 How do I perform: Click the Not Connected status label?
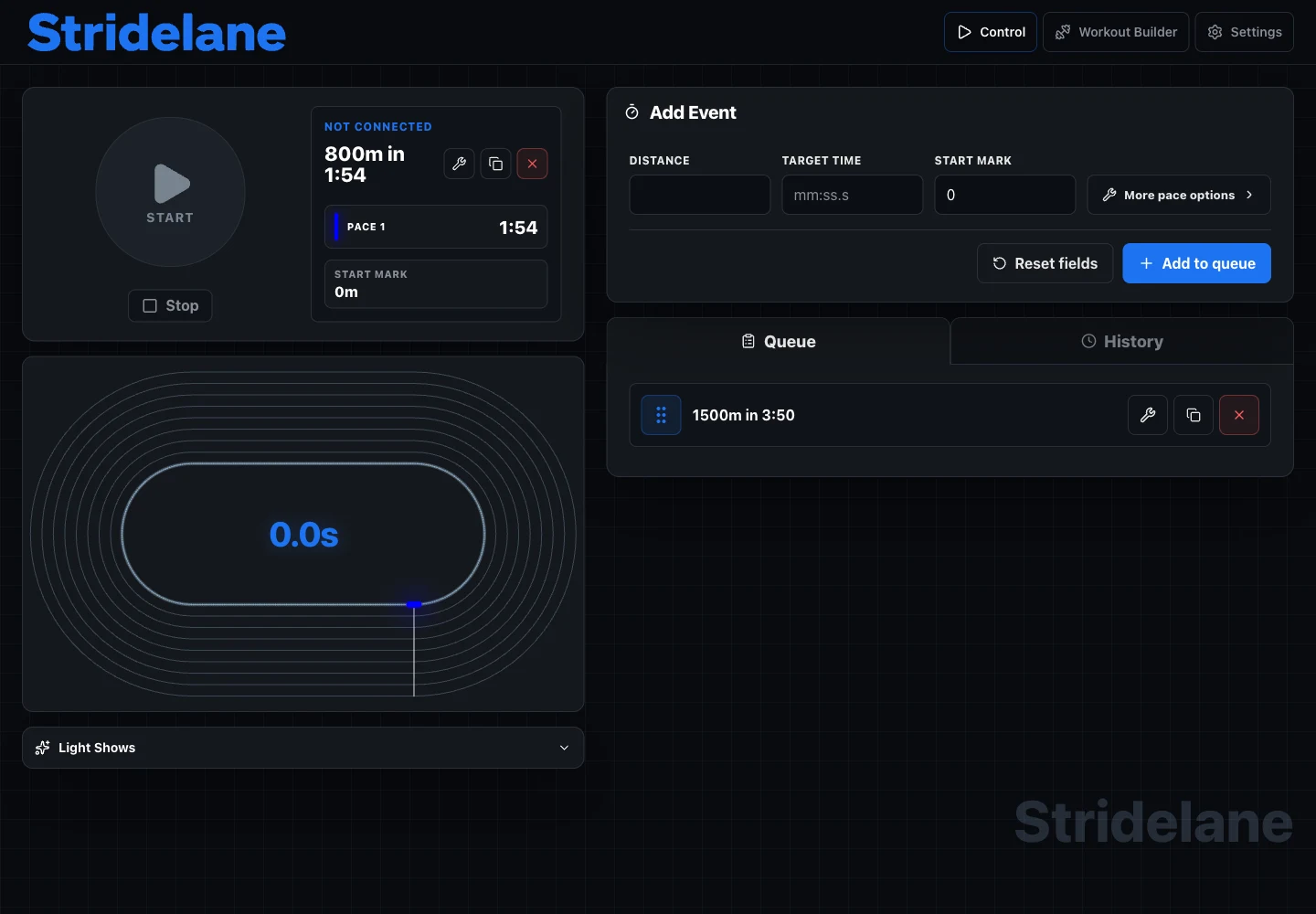tap(378, 127)
